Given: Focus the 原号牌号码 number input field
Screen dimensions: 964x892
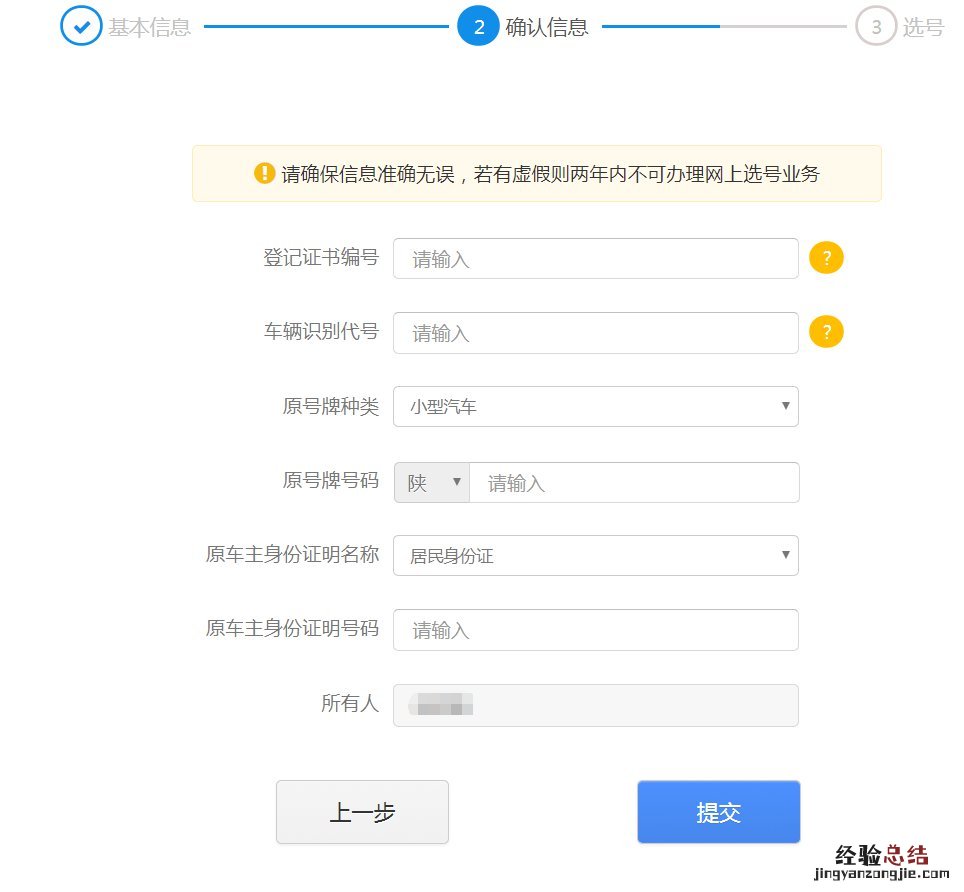Looking at the screenshot, I should (634, 483).
